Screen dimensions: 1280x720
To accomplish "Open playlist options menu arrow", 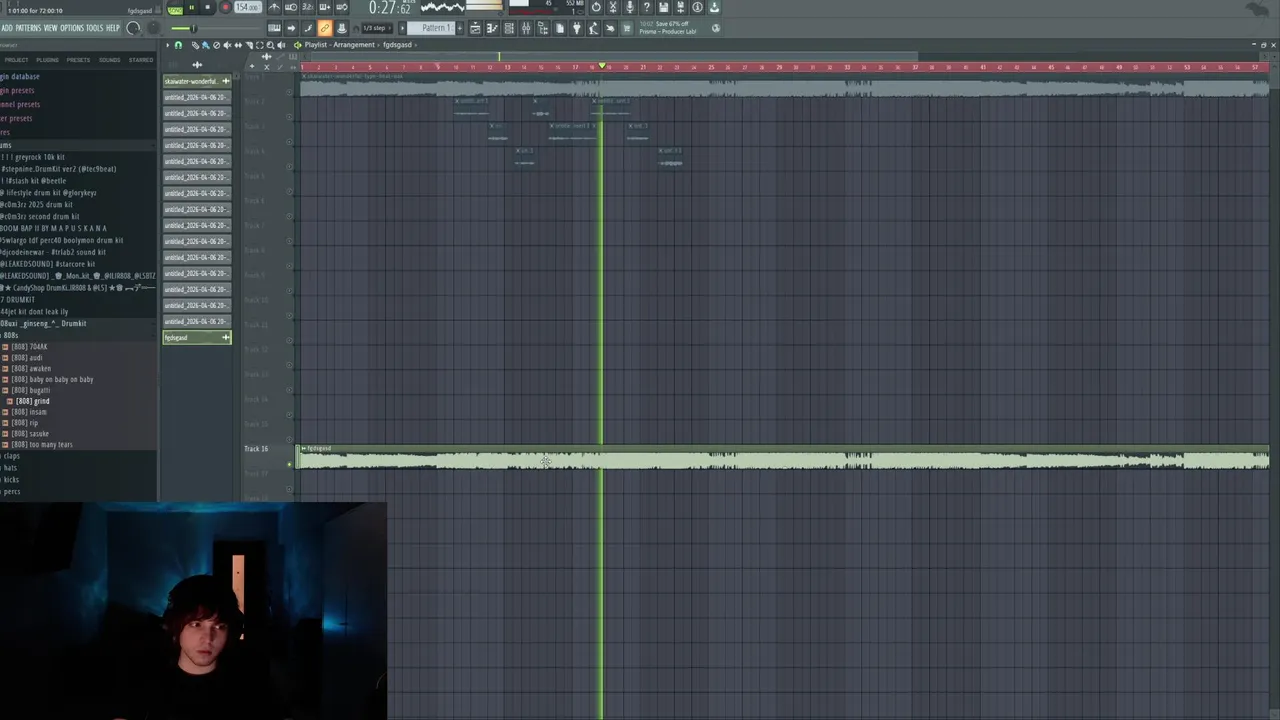I will [167, 45].
